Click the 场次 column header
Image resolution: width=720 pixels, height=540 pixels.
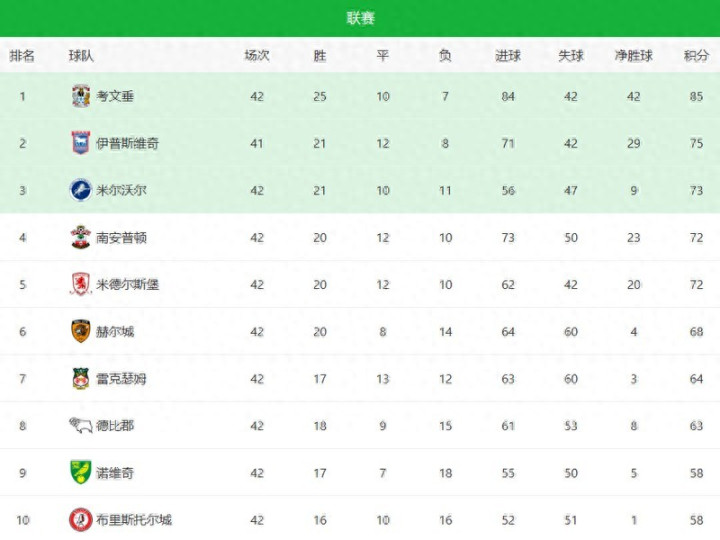click(x=257, y=56)
